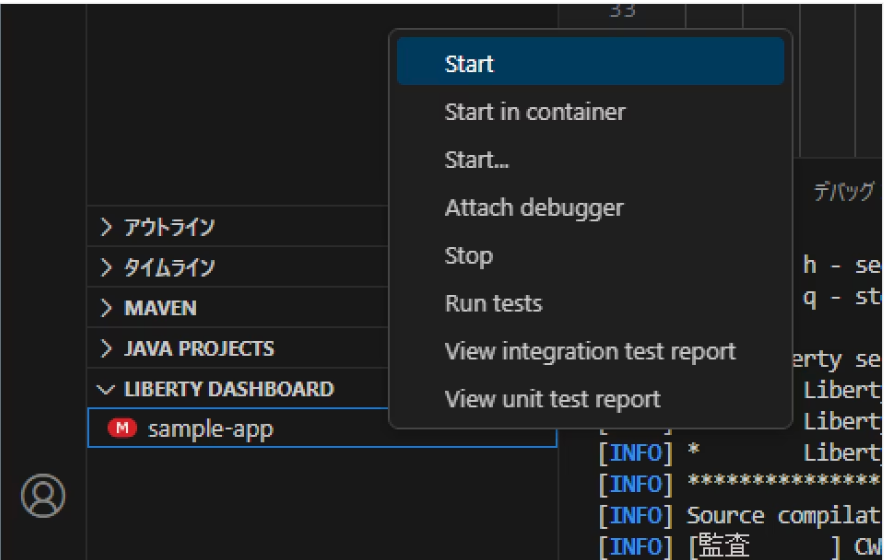Click the JAVA PROJECTS header label
This screenshot has height=560, width=892.
click(199, 349)
